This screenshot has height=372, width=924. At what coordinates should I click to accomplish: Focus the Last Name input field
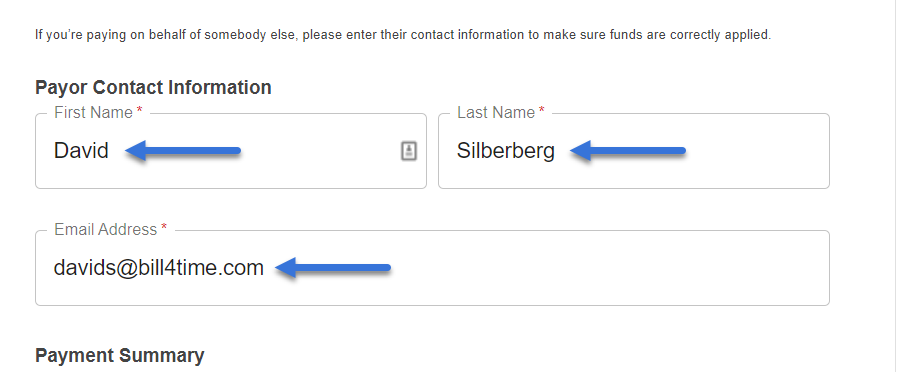pos(634,151)
